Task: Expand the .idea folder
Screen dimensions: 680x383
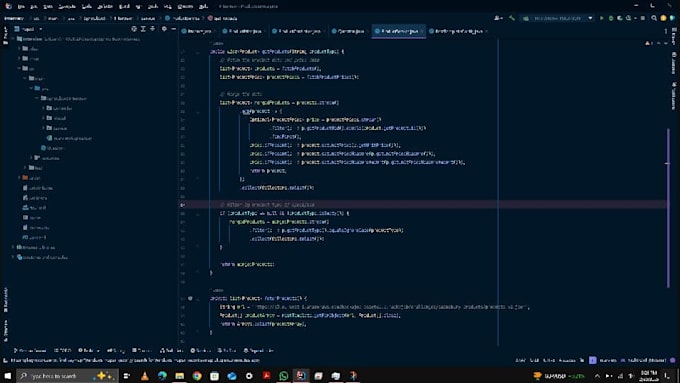Action: tap(20, 49)
